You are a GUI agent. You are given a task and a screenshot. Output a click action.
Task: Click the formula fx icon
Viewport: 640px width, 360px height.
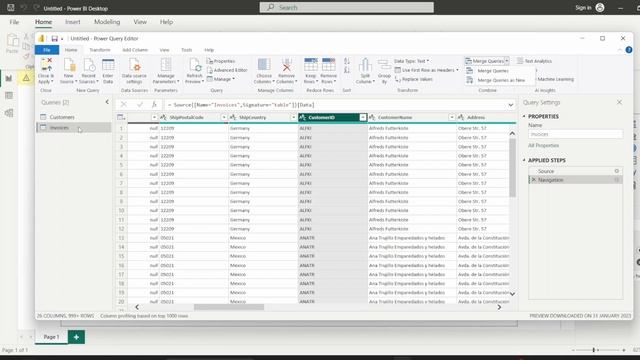(x=154, y=104)
